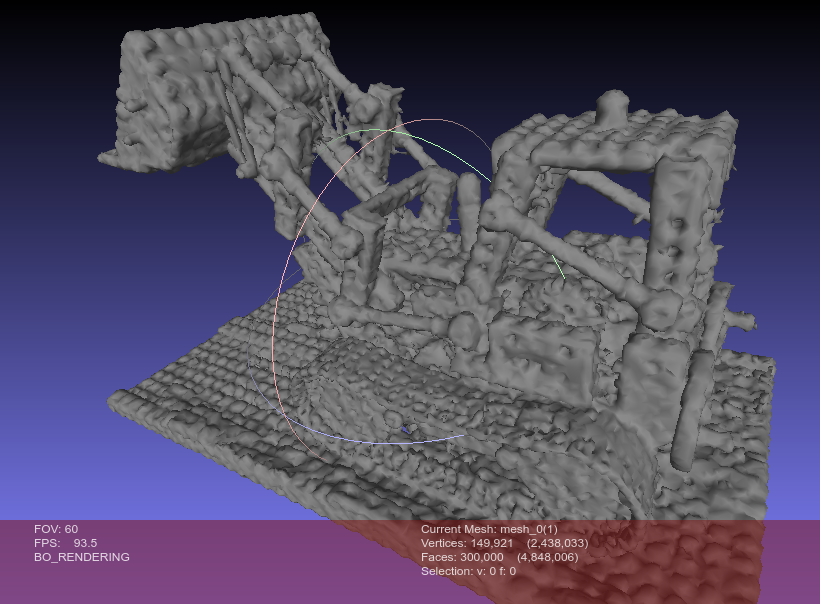
Task: Click the pink trackball rotation ring
Action: pos(279,330)
